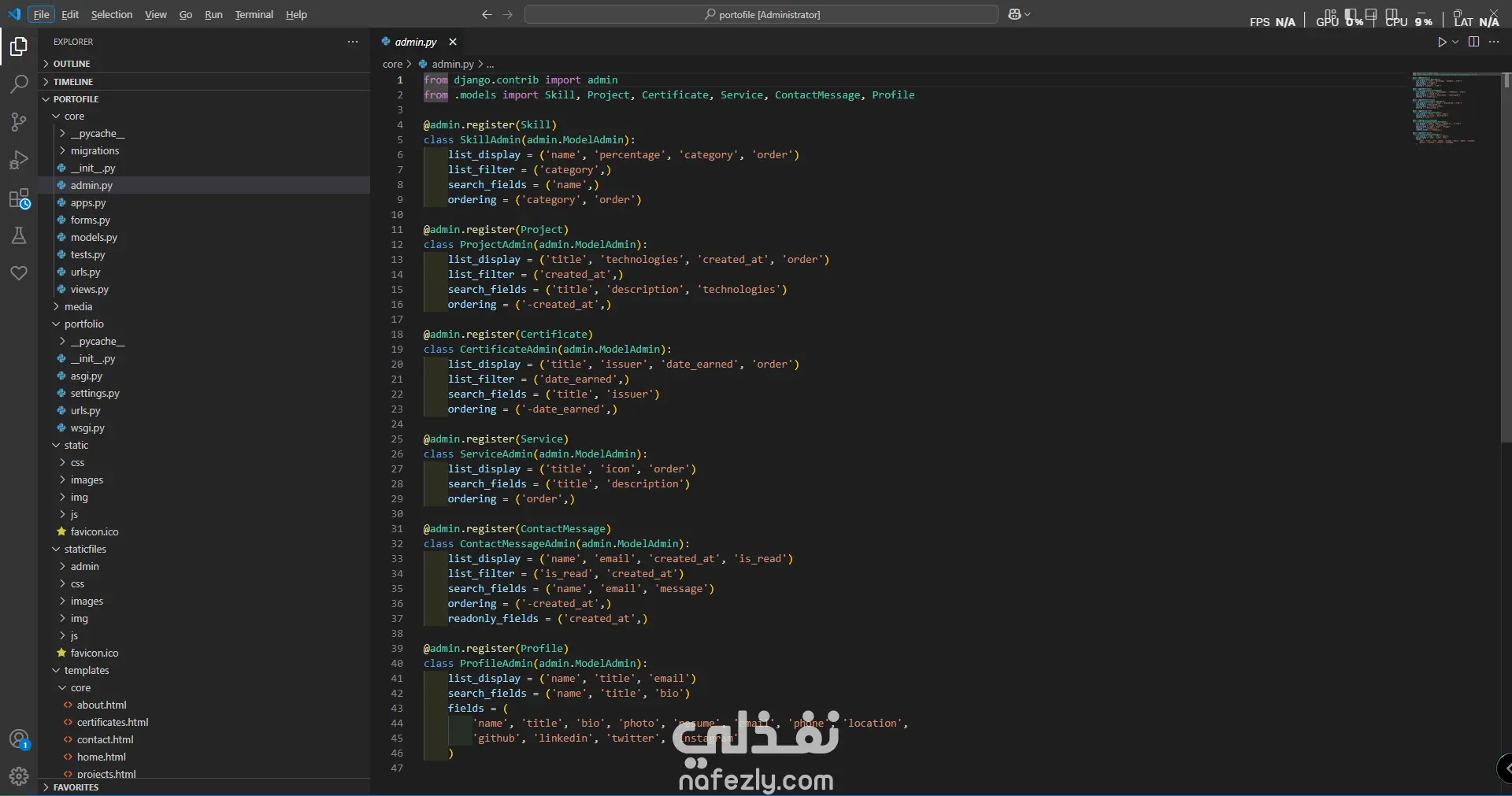Go forward with the navigation arrow
Image resolution: width=1512 pixels, height=796 pixels.
508,14
